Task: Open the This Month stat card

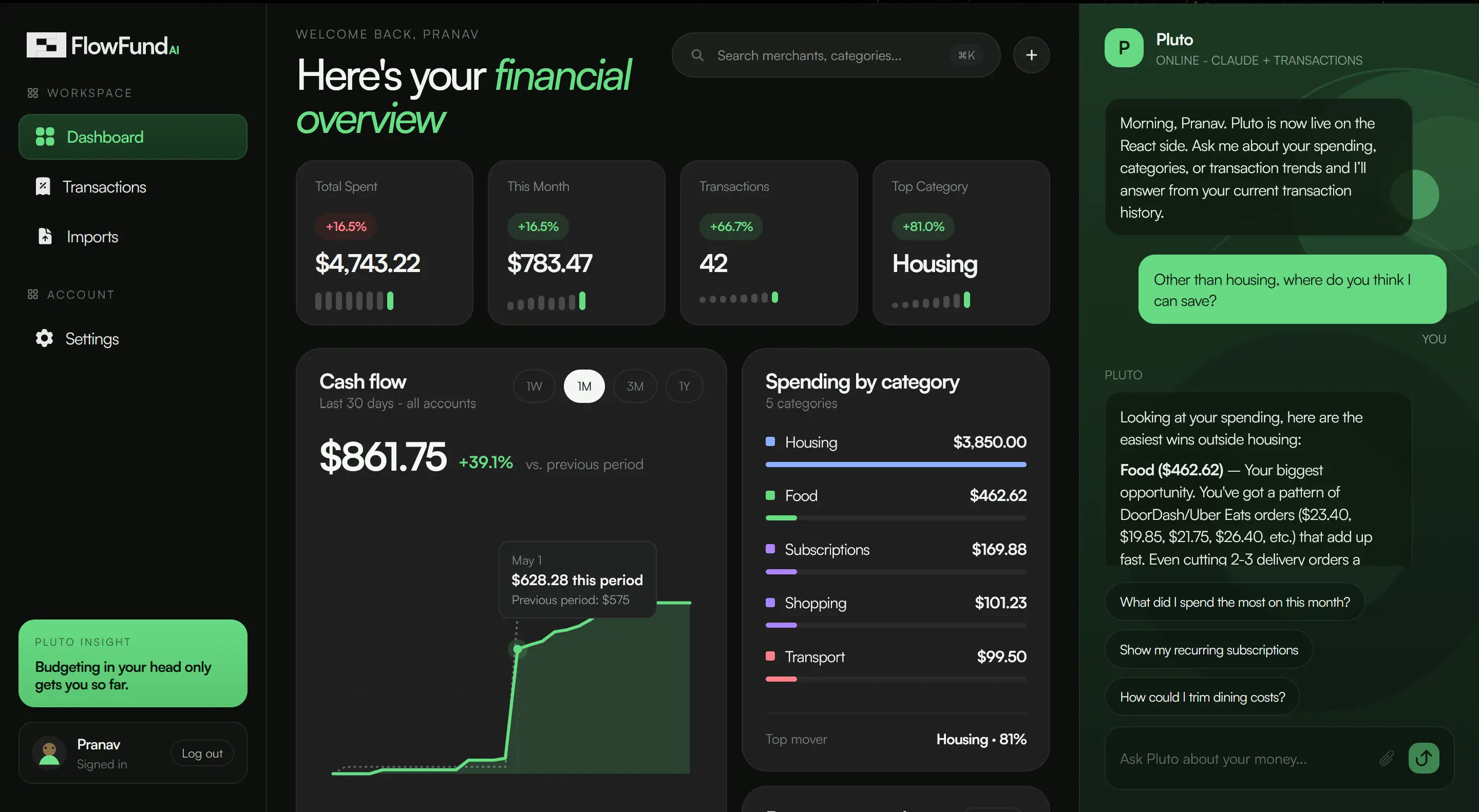Action: (576, 243)
